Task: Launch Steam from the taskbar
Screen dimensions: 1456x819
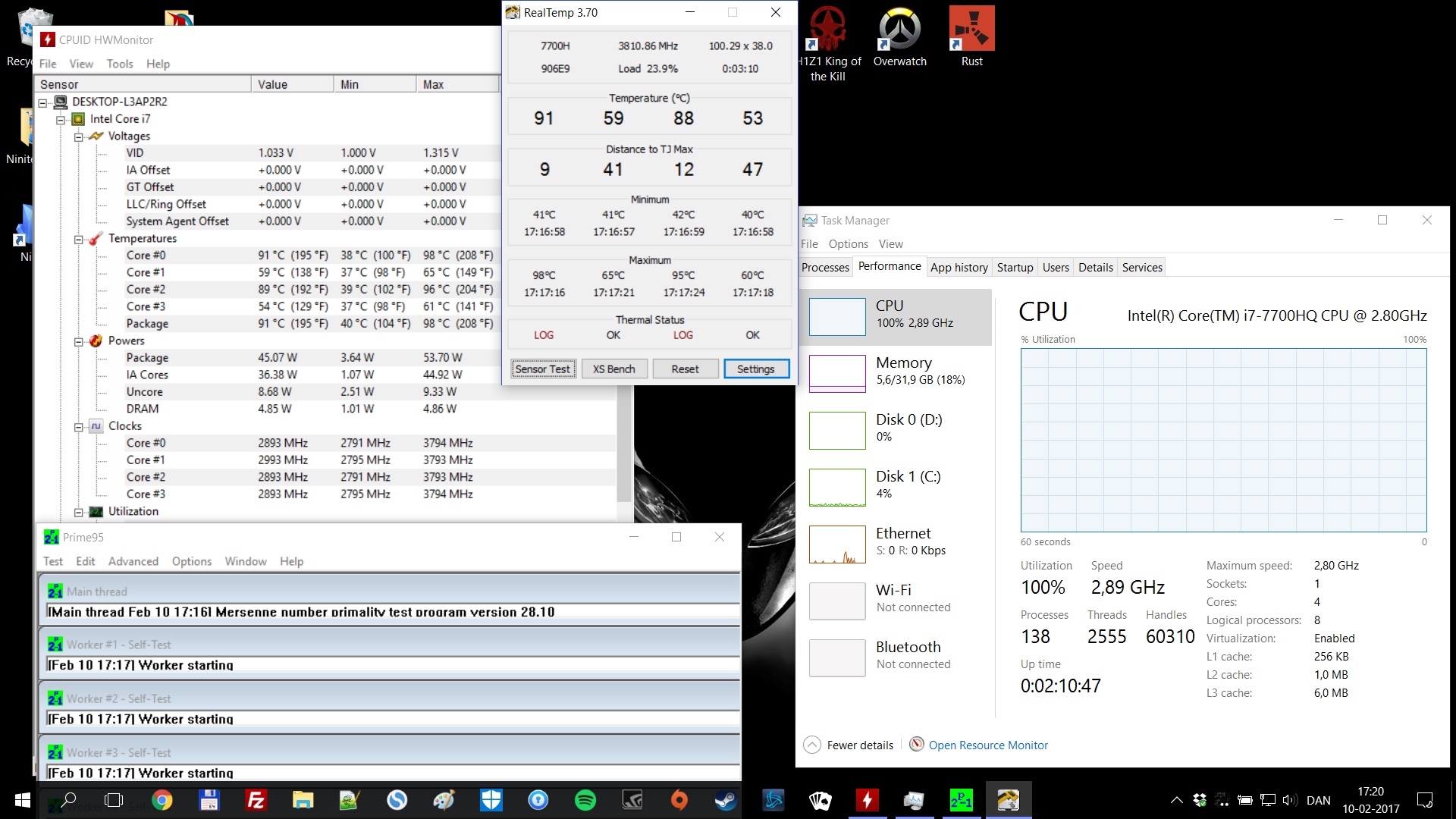Action: [x=726, y=800]
